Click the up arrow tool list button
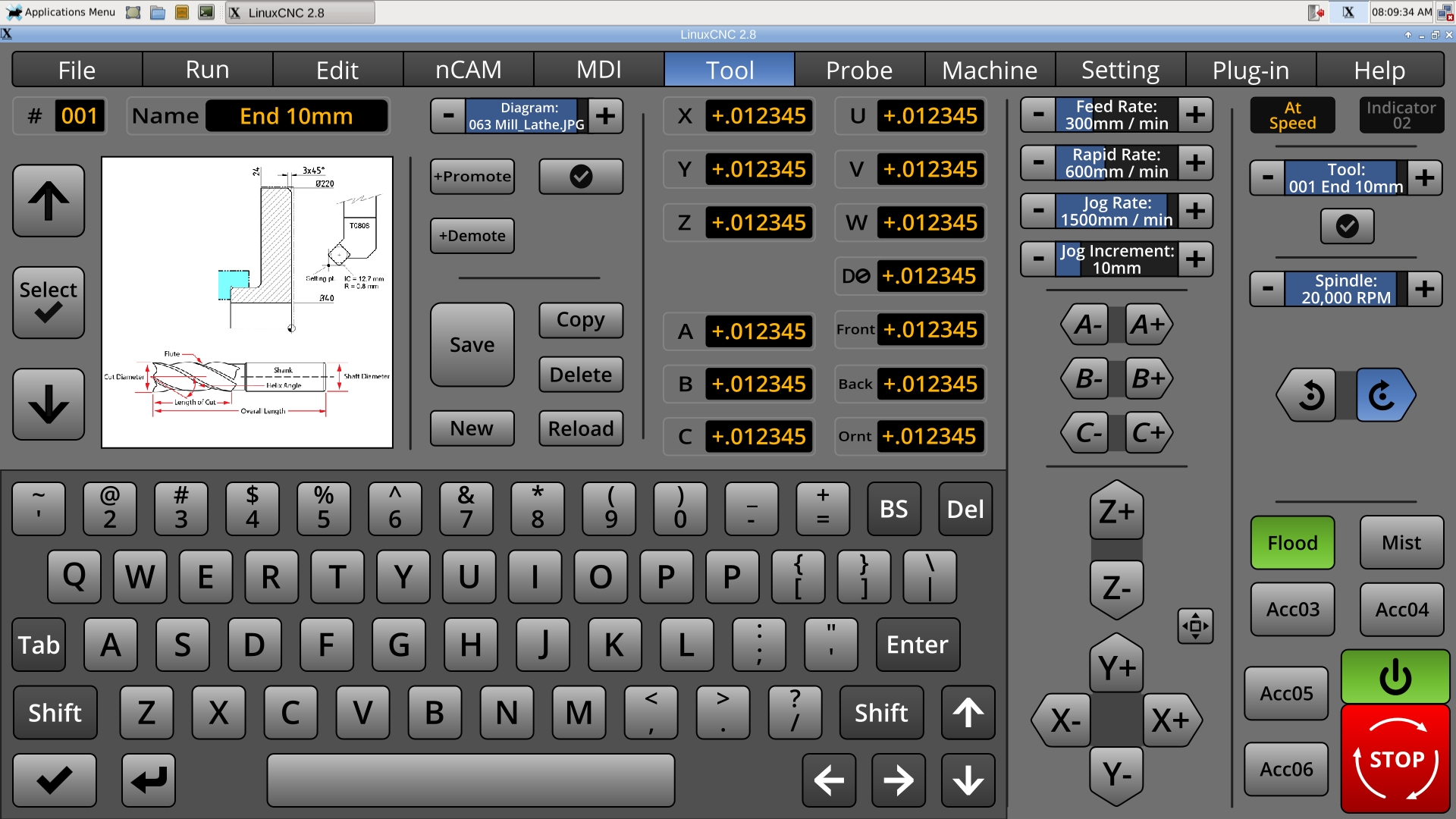 click(x=49, y=201)
